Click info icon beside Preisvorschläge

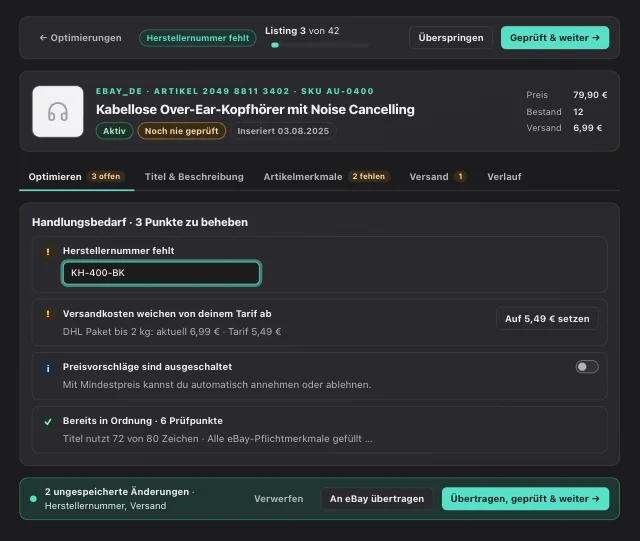click(48, 368)
